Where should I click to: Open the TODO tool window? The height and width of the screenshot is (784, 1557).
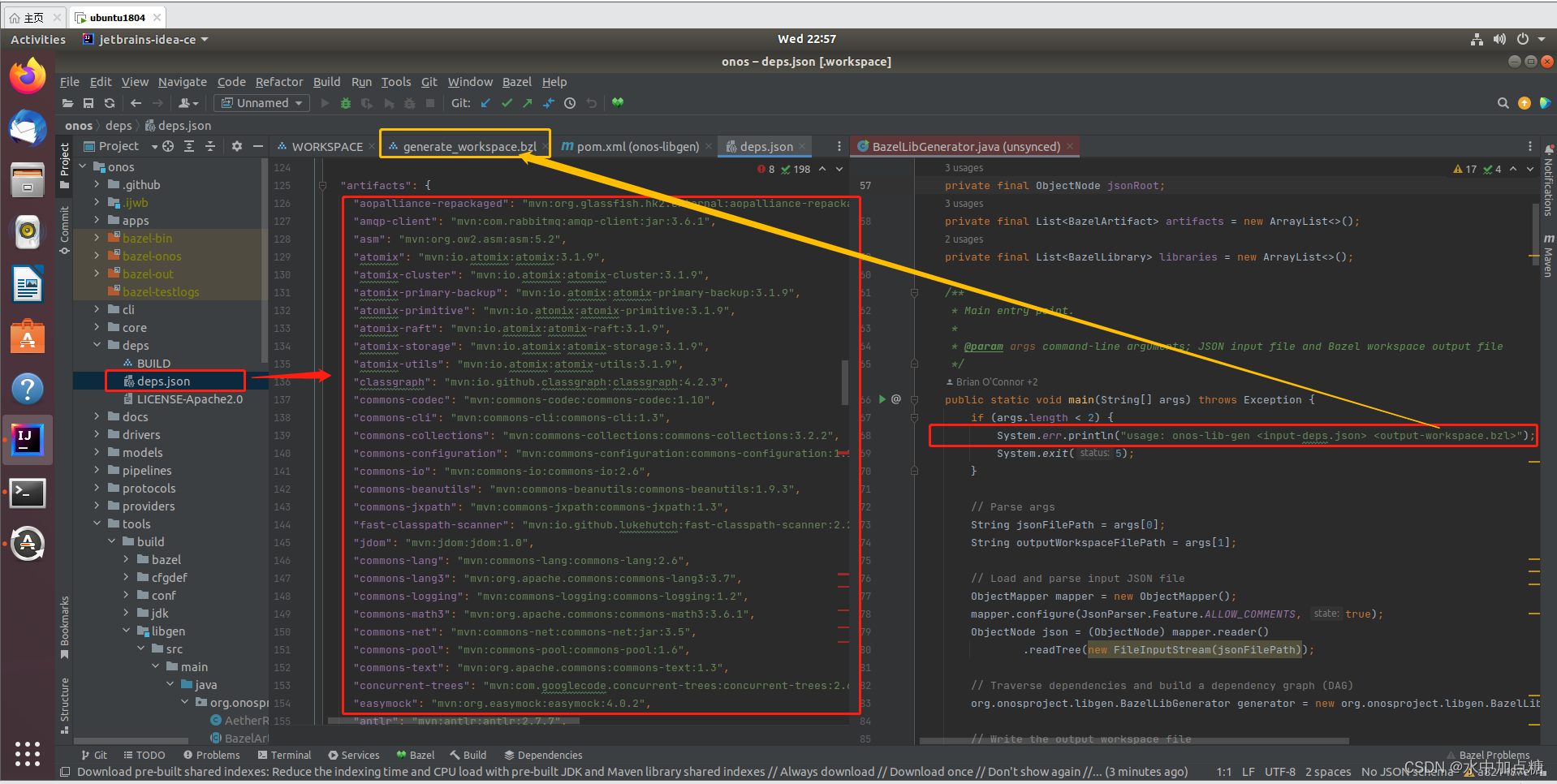pyautogui.click(x=144, y=755)
